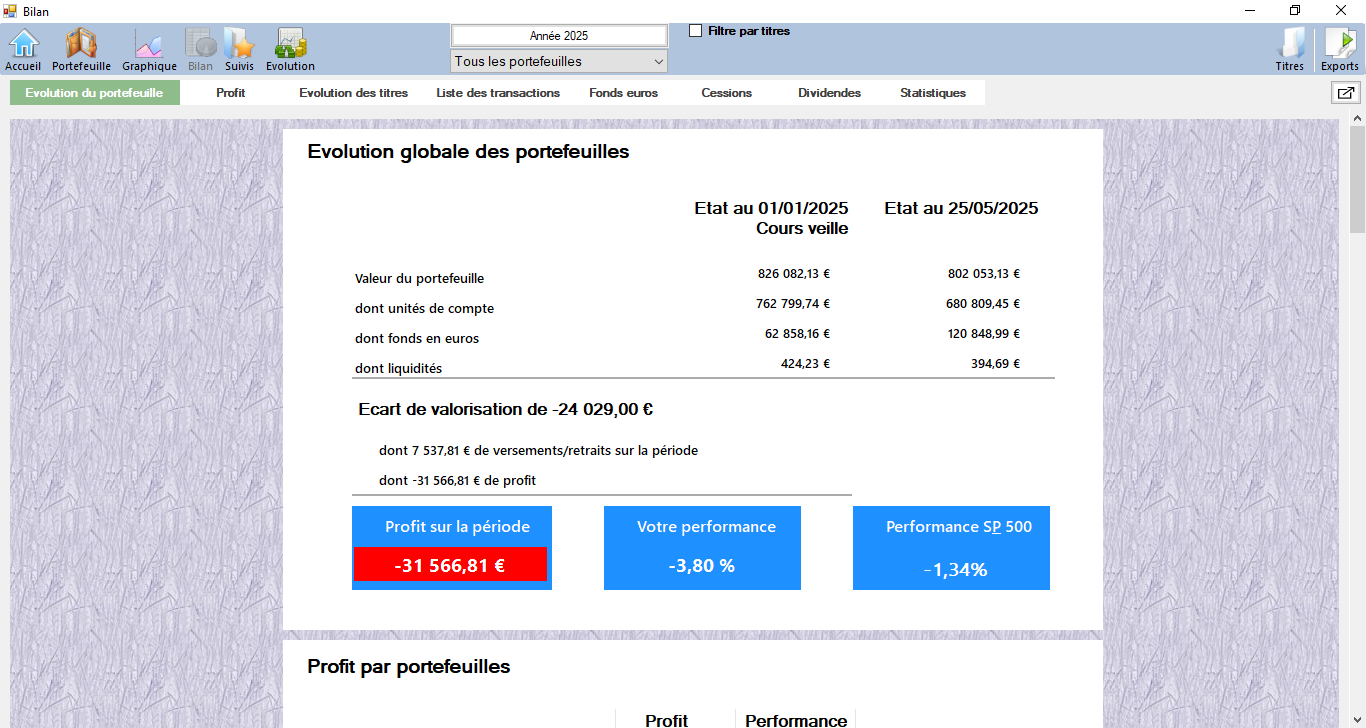Select the Liste des transactions tab

(x=498, y=93)
